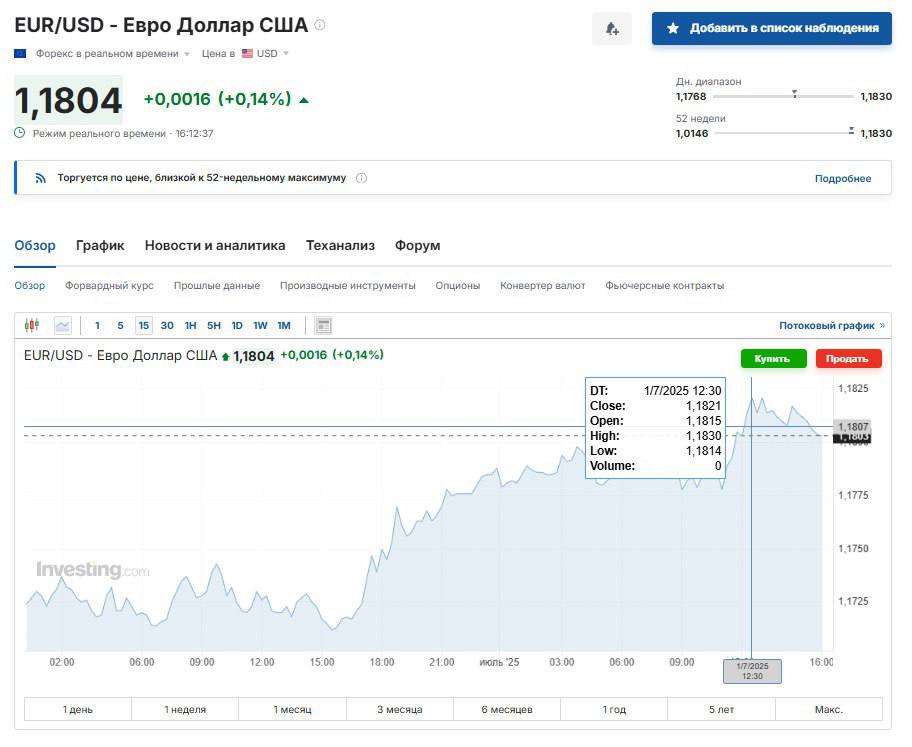Select the '3 месяца' chart time range
This screenshot has width=912, height=747.
point(399,709)
